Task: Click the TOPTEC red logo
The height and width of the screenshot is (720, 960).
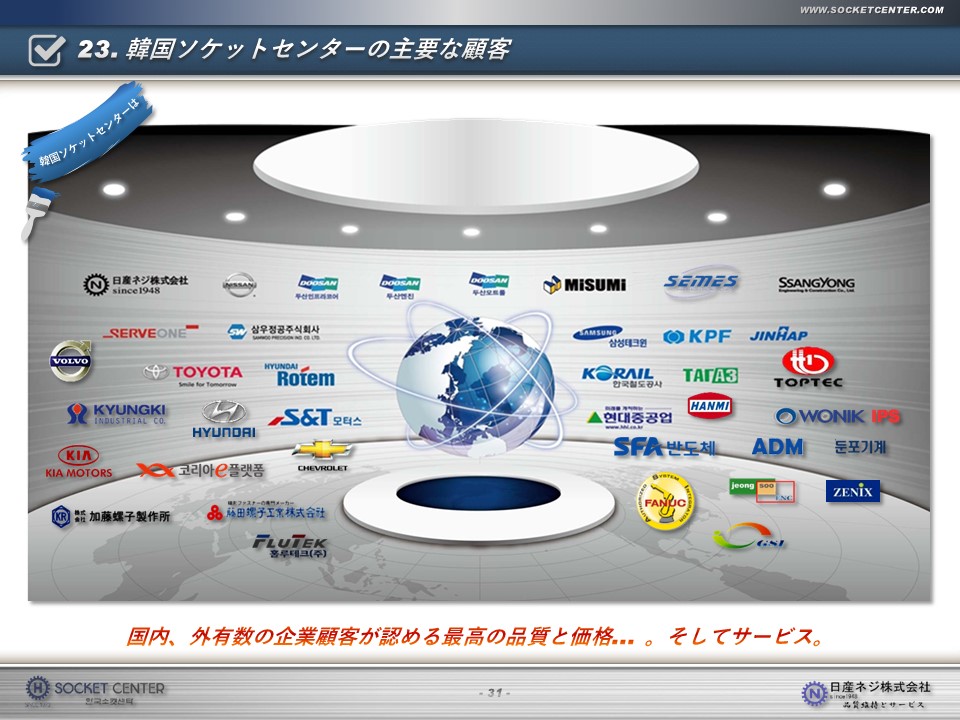Action: (x=808, y=368)
